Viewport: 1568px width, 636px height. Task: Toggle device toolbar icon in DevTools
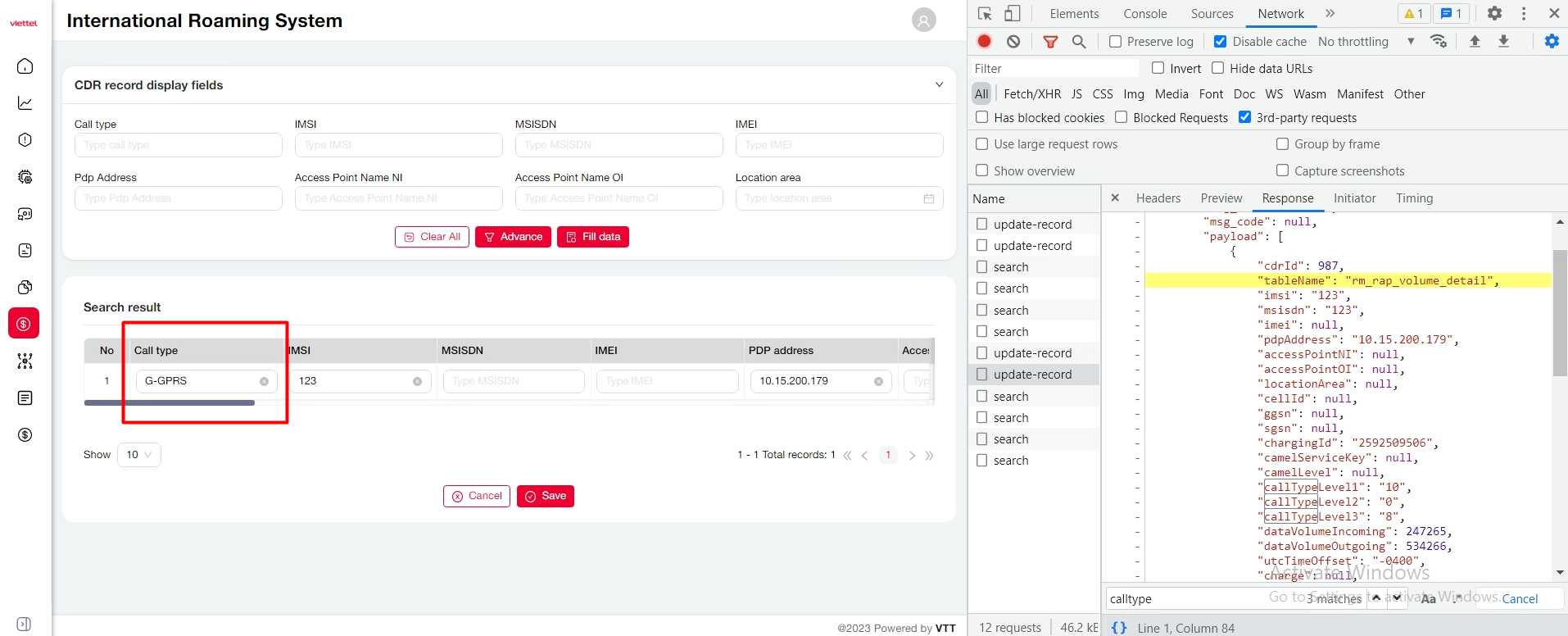[1013, 13]
